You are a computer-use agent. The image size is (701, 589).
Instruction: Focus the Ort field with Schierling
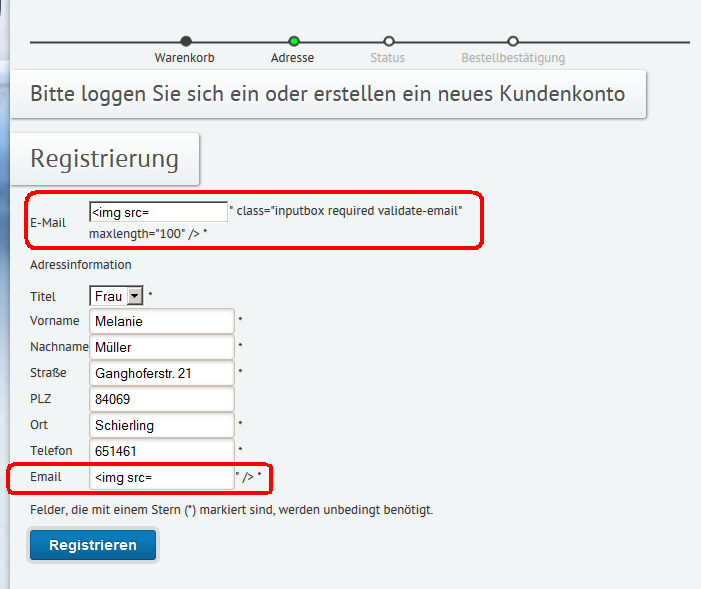[x=162, y=425]
